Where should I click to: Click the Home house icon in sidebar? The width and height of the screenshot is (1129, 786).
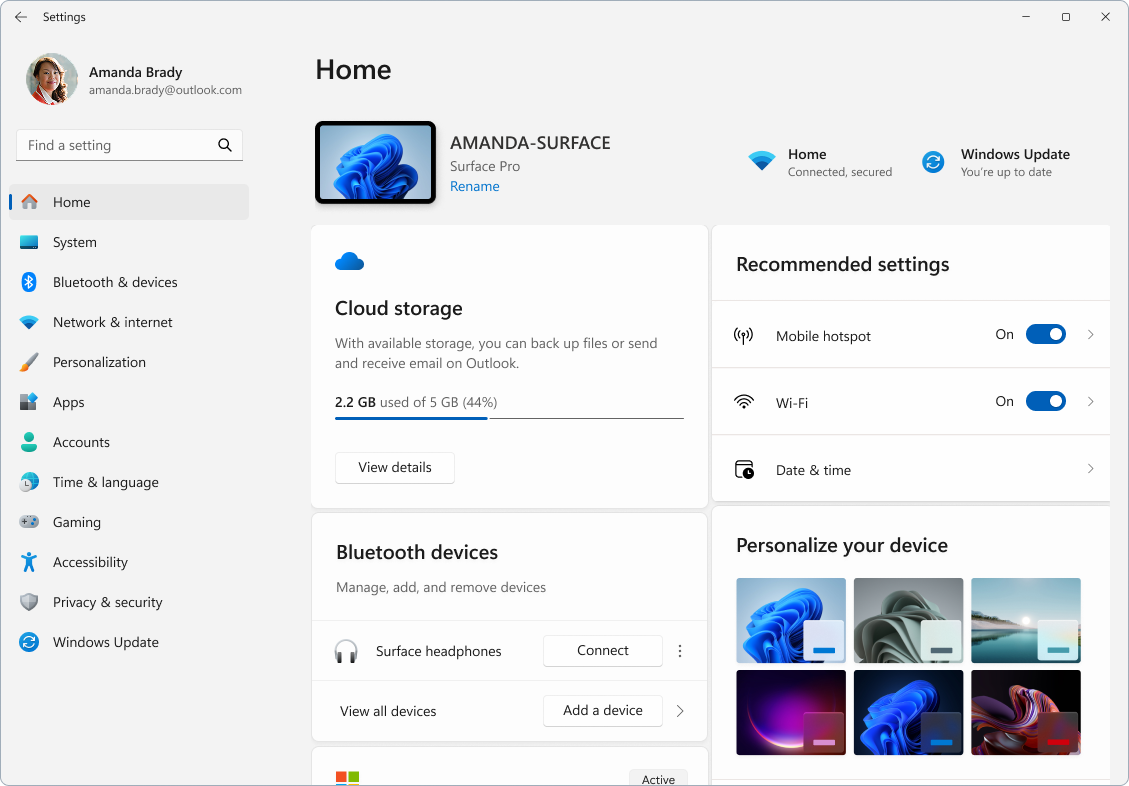coord(30,202)
